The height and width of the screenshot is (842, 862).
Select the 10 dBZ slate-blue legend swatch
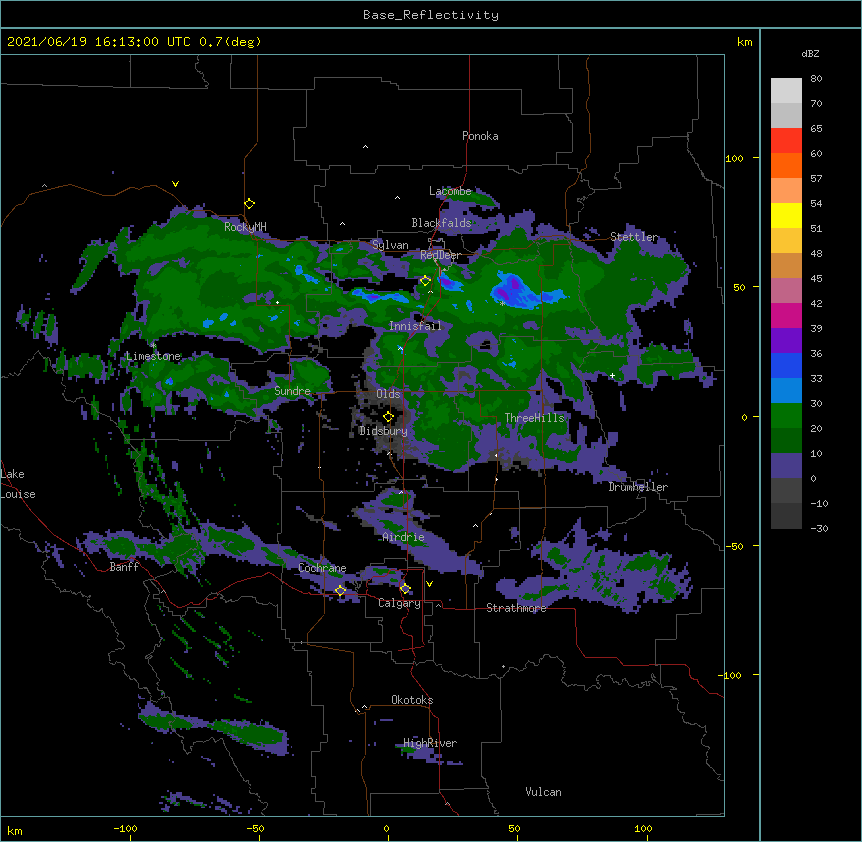(x=786, y=466)
